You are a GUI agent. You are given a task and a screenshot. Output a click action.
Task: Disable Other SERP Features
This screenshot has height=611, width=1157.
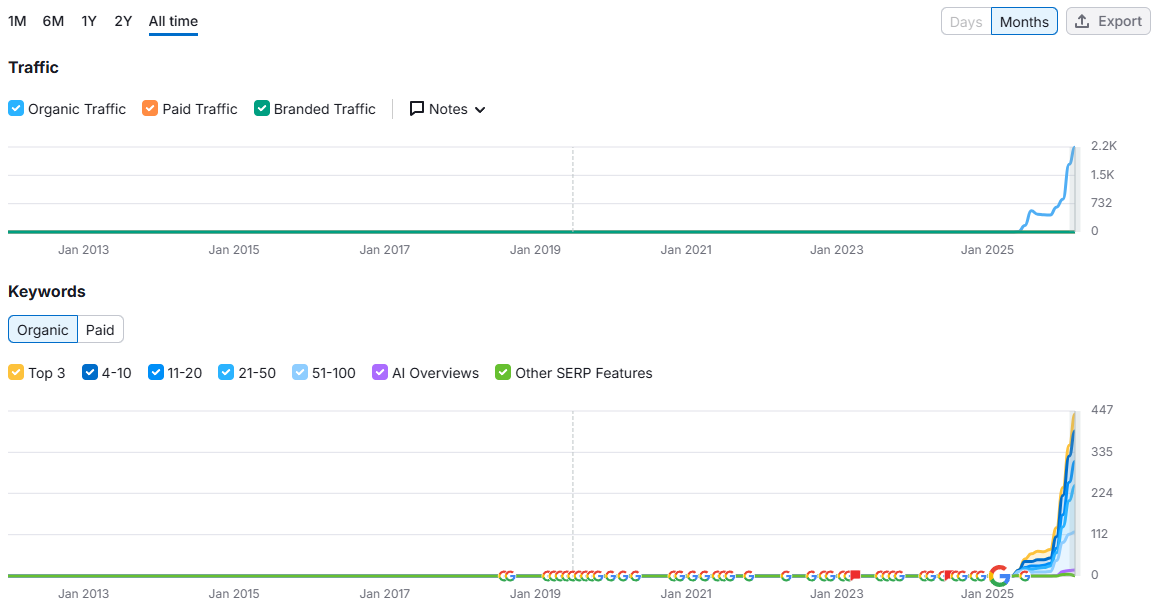(x=501, y=372)
